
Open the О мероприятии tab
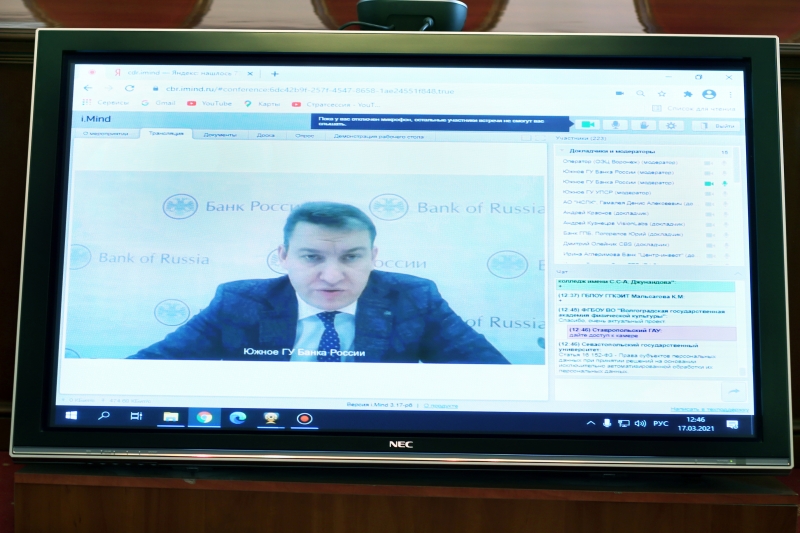(x=105, y=134)
